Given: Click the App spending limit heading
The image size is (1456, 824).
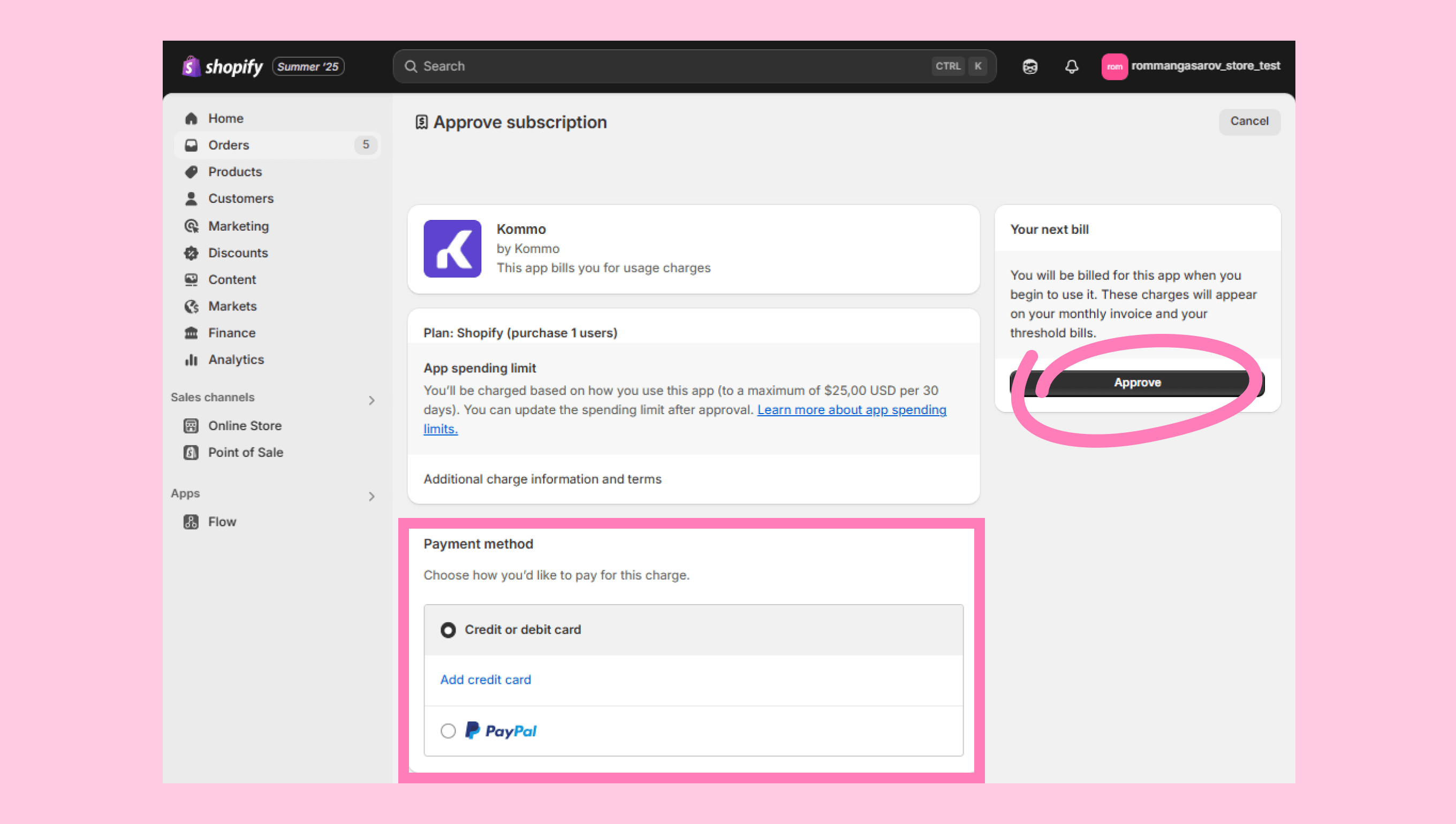Looking at the screenshot, I should [x=480, y=368].
